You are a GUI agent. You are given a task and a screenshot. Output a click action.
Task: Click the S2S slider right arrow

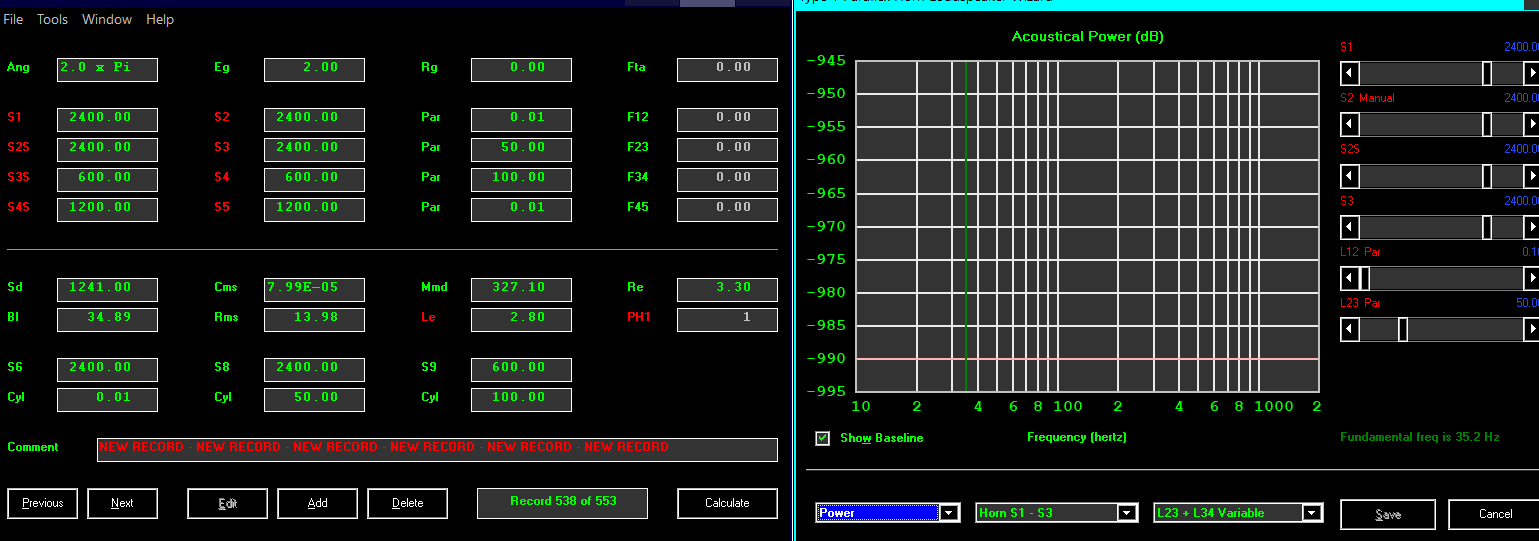tap(1531, 176)
